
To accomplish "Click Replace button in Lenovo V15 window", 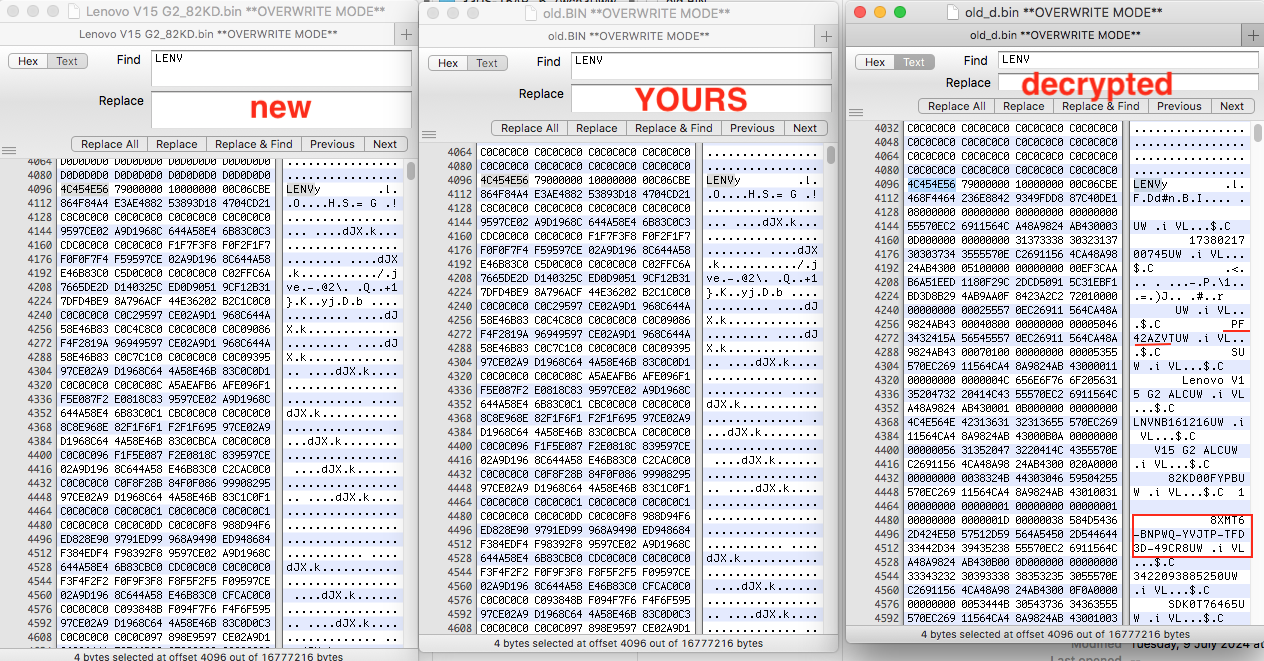I will click(177, 144).
